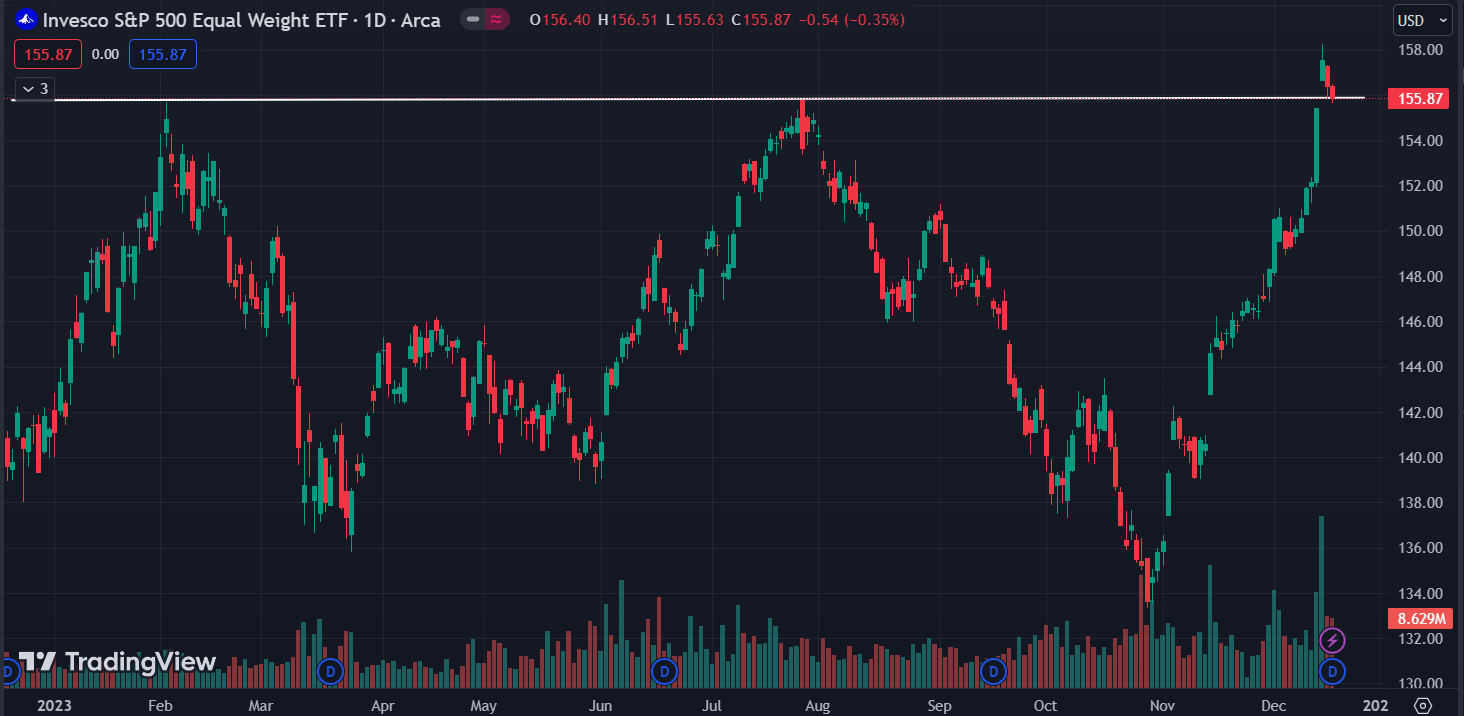Toggle the grey dash status pill icon
The height and width of the screenshot is (716, 1464).
(473, 19)
